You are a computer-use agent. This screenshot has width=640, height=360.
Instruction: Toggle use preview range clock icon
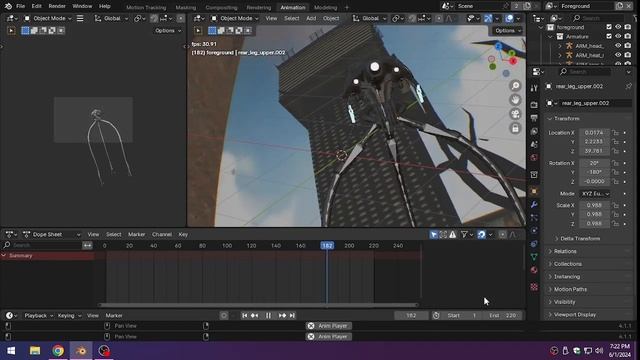pos(436,316)
